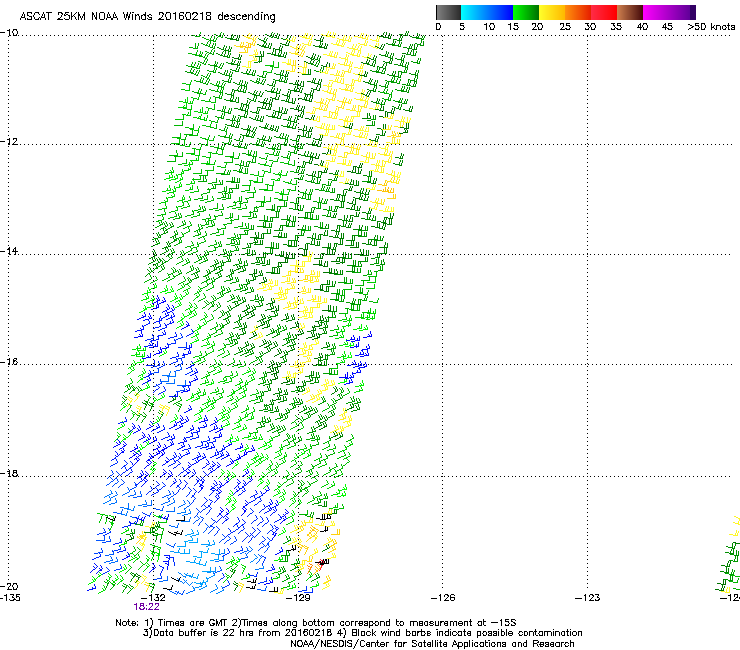The image size is (740, 650).
Task: Click the cyan-blue 5-15 knots legend segment
Action: 487,12
